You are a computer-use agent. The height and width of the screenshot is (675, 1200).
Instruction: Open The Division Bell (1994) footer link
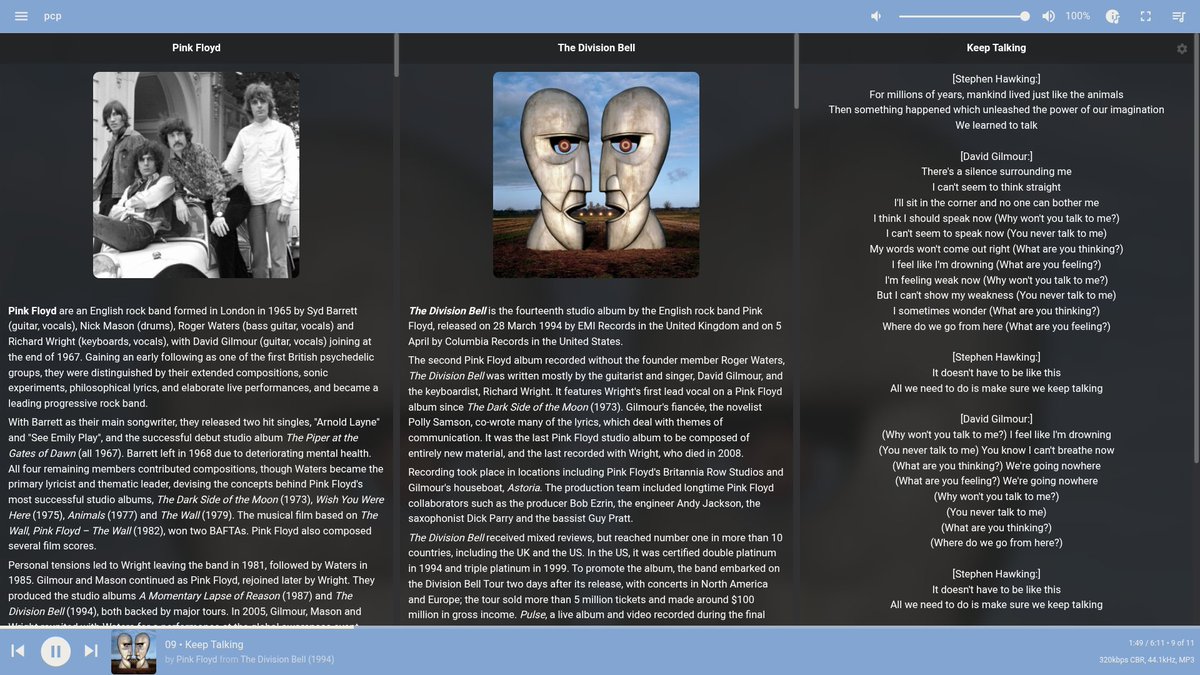pyautogui.click(x=287, y=660)
